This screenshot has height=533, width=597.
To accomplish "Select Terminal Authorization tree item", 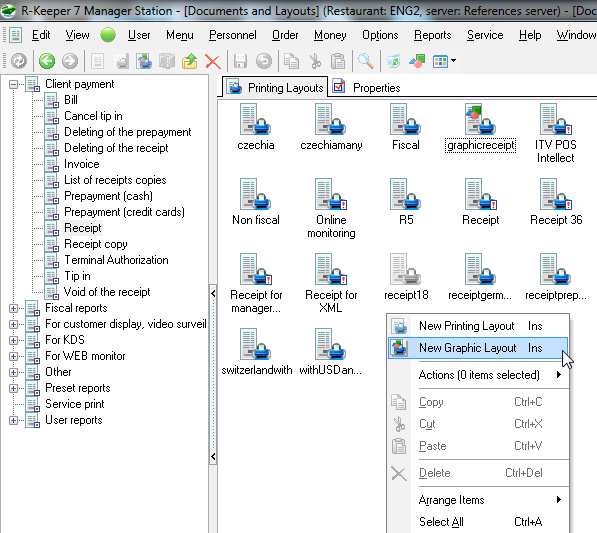I will point(116,260).
